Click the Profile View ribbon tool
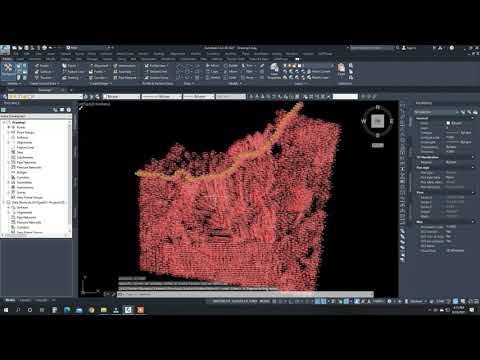This screenshot has width=480, height=360. [156, 66]
